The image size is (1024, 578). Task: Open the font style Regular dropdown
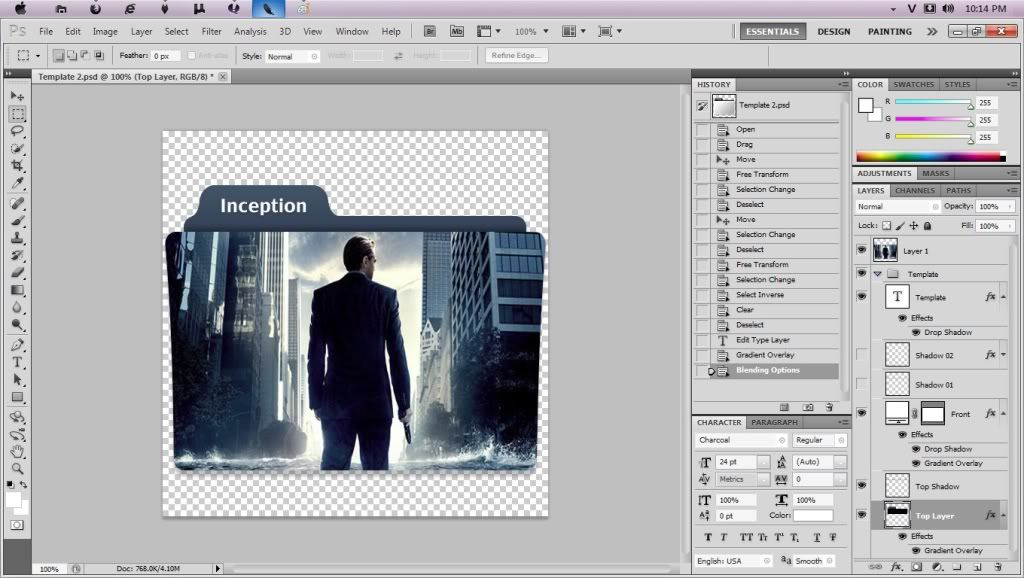coord(820,440)
